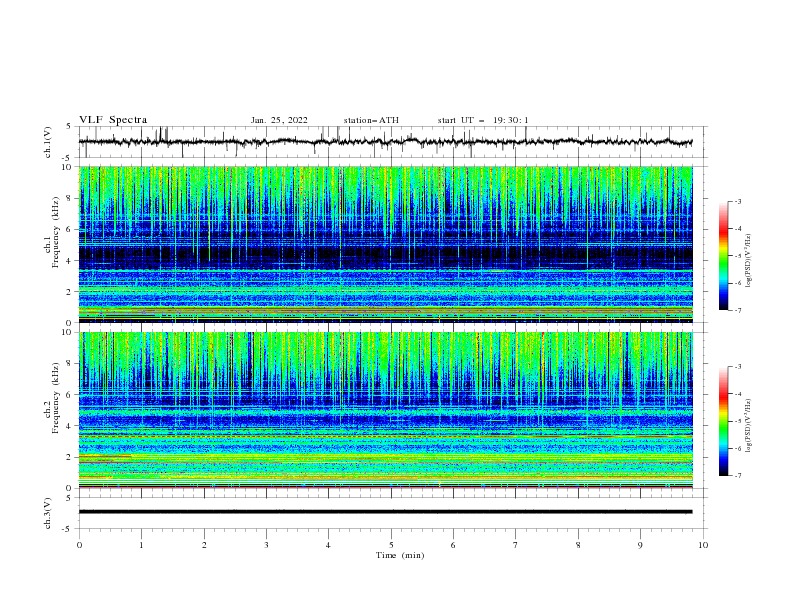Click the "VLF Spectra" plot title

coord(113,120)
